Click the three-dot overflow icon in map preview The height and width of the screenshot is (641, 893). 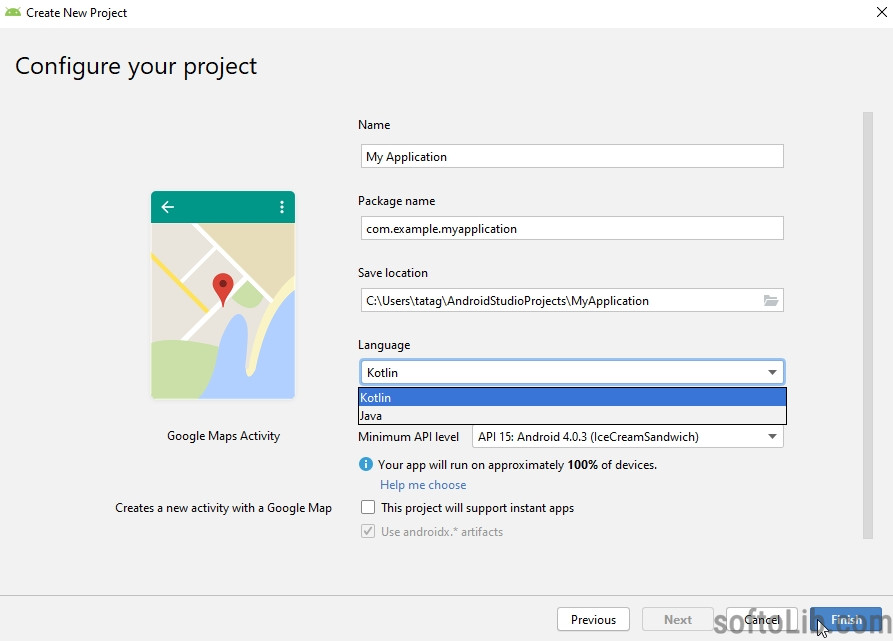point(282,207)
